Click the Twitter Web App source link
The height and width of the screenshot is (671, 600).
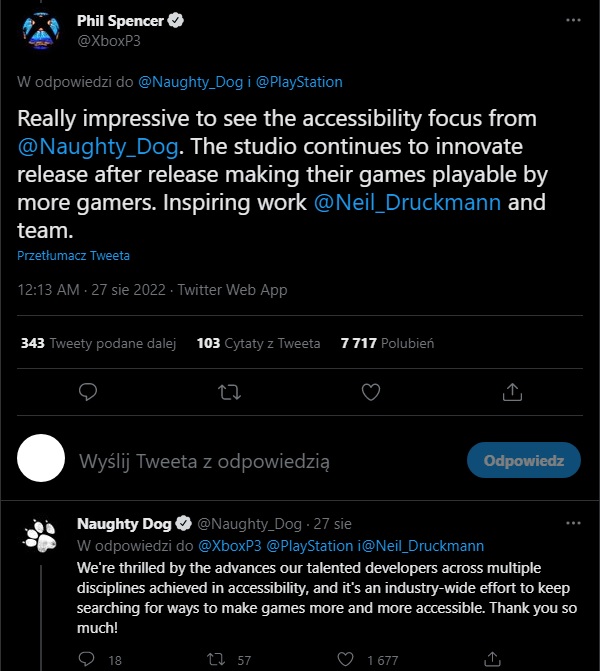click(232, 290)
